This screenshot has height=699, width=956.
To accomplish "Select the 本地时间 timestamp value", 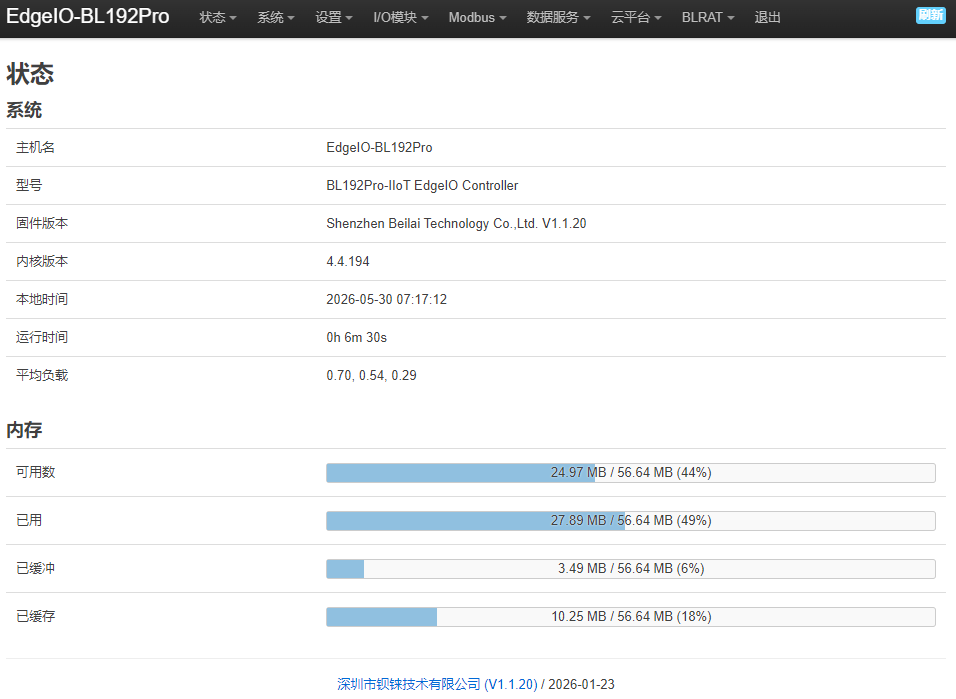I will coord(387,299).
